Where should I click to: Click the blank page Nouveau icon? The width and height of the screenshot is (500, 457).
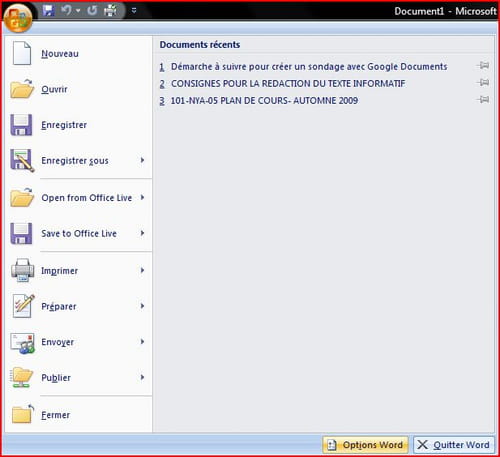point(22,53)
